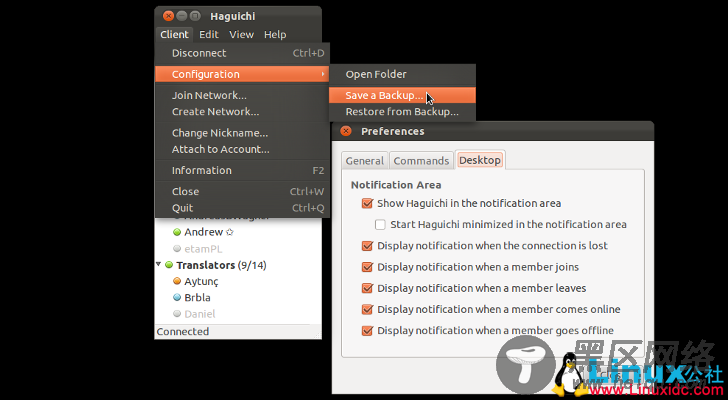728x400 pixels.
Task: Select member Andrew in the list
Action: click(203, 232)
